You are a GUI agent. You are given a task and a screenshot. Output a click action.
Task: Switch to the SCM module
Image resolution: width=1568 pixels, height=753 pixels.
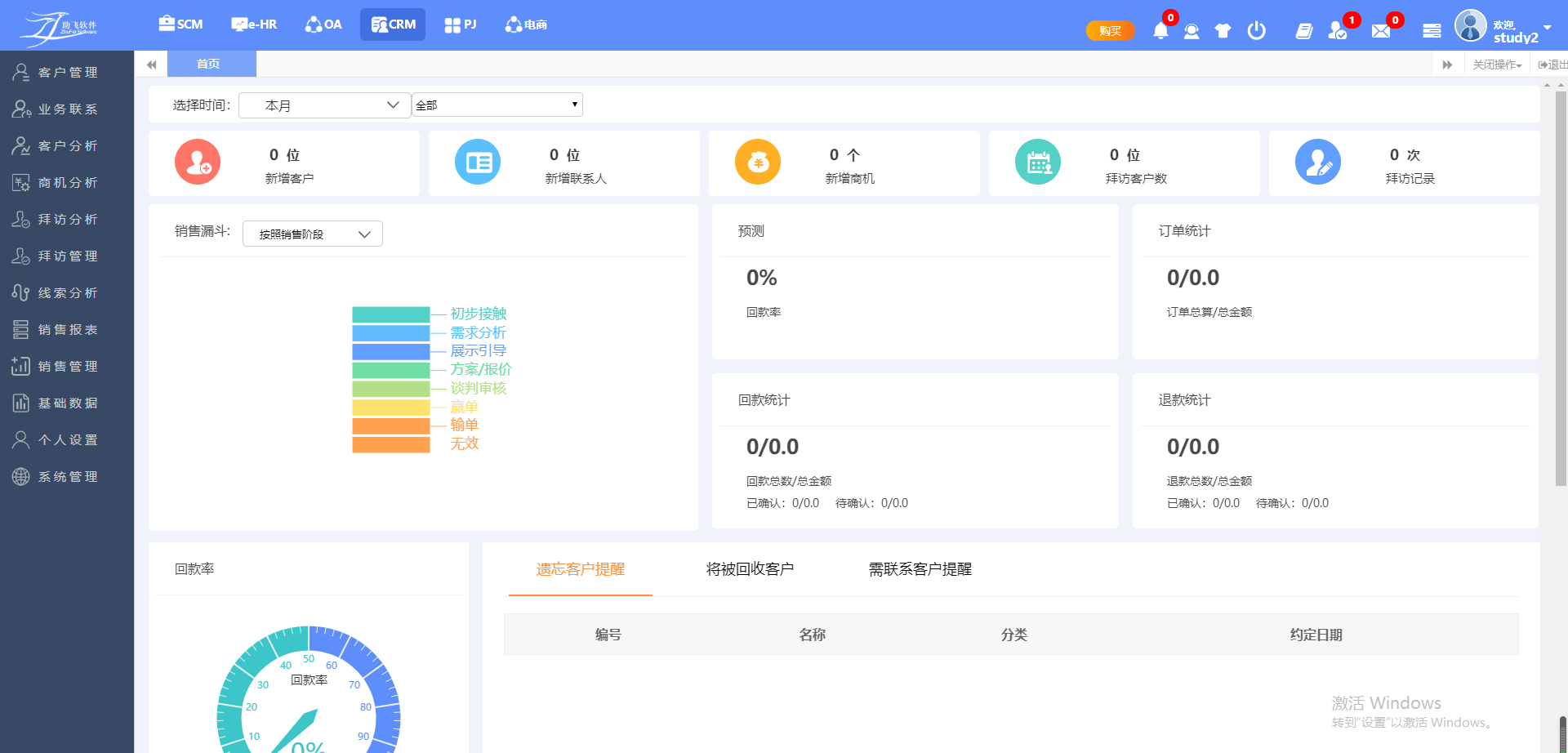click(x=180, y=25)
